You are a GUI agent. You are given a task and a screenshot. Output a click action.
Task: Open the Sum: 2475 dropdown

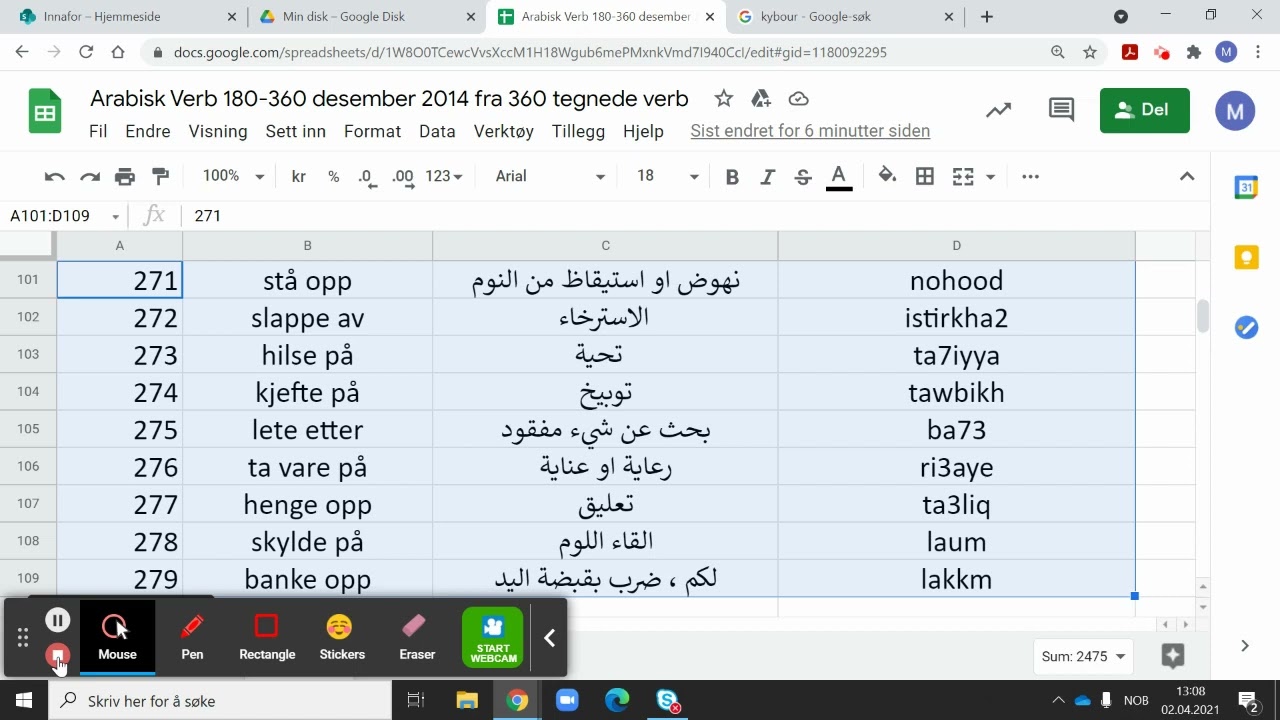(x=1083, y=657)
